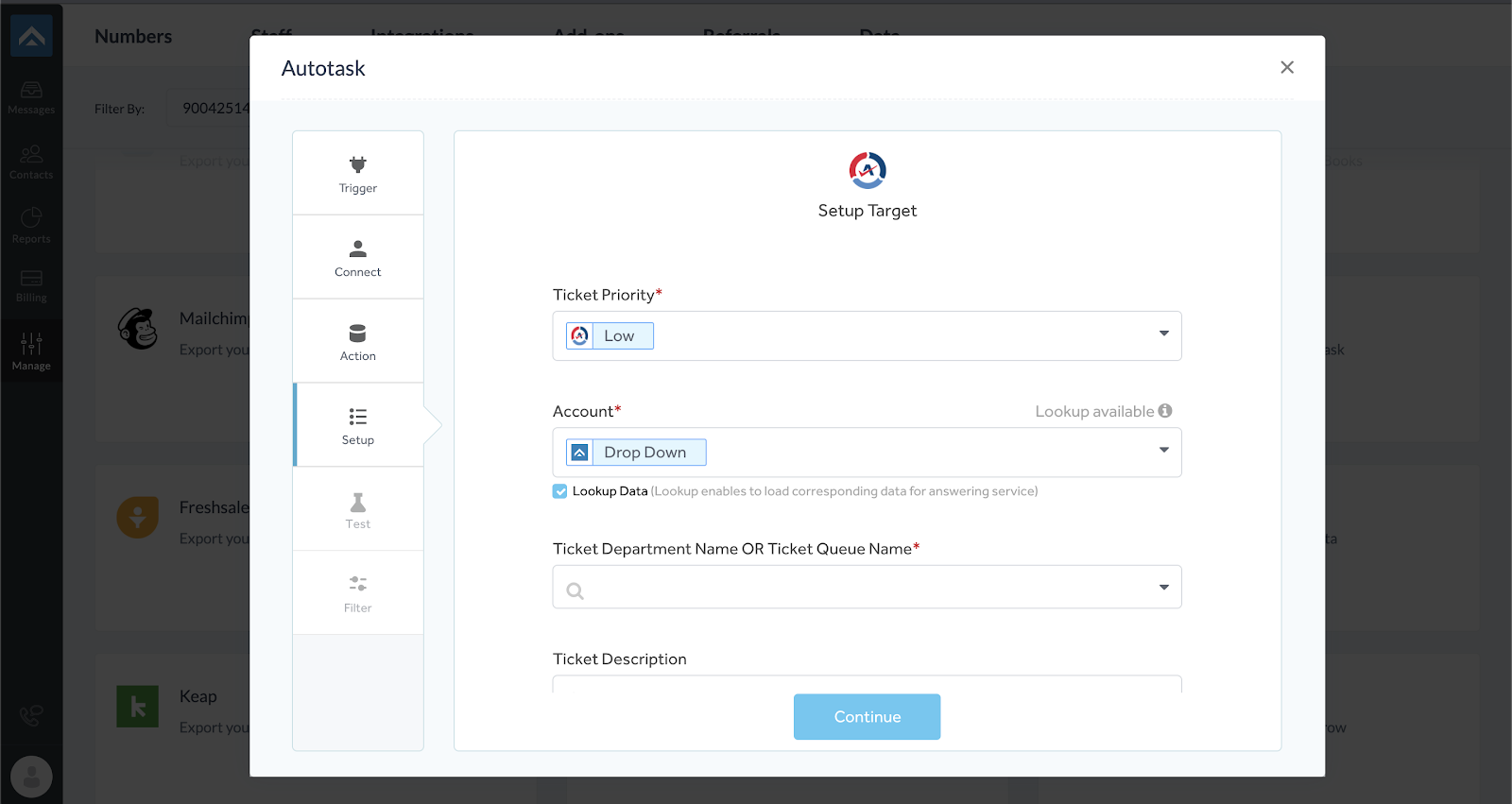Open Messages in the left sidebar

click(31, 97)
